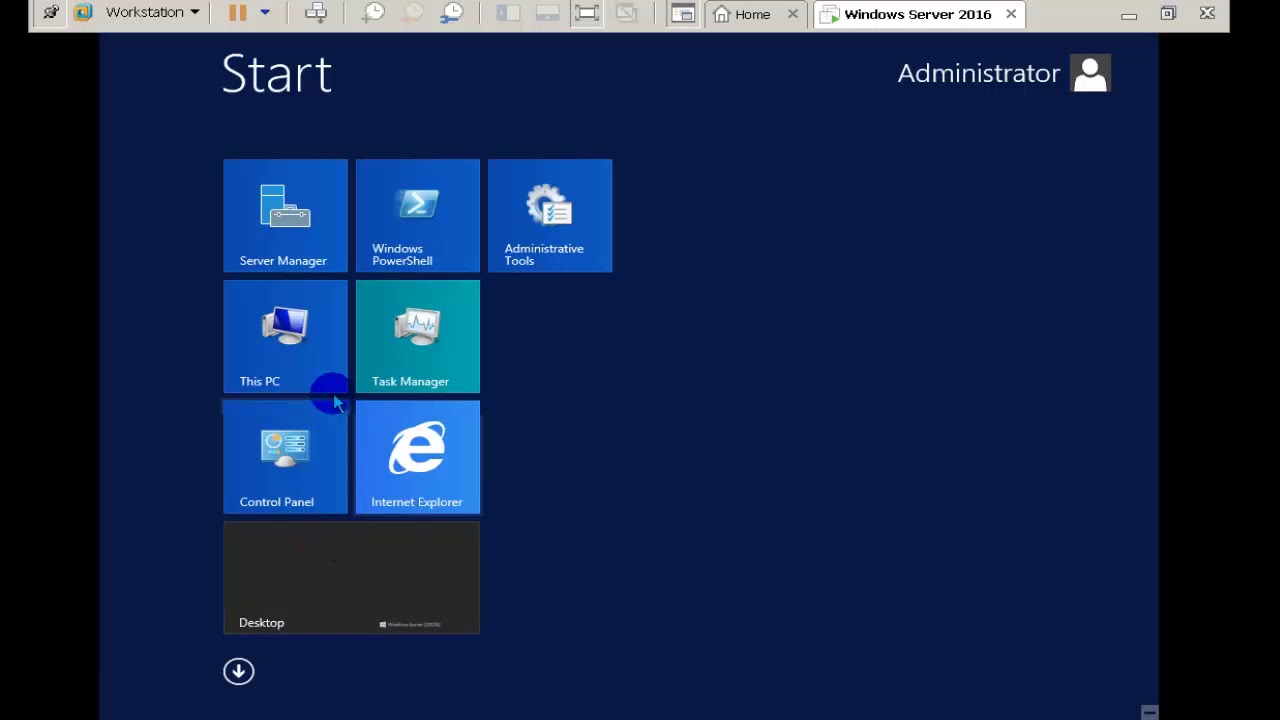Open the snapshot manager icon
Viewport: 1280px width, 720px height.
(x=452, y=13)
